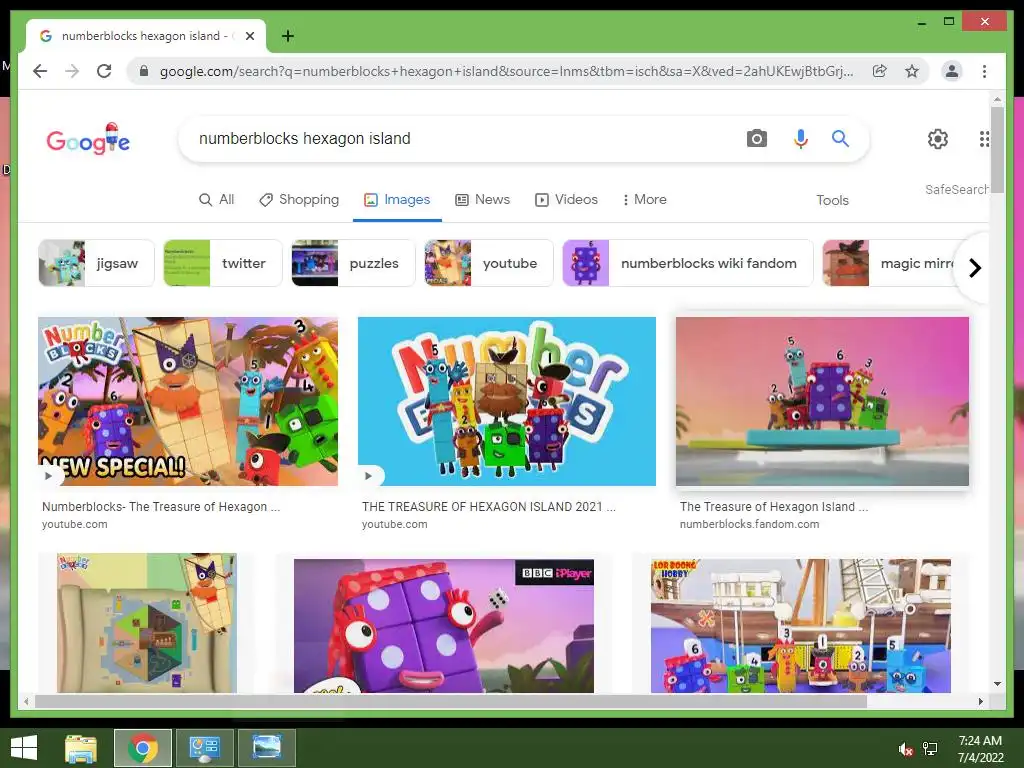The image size is (1024, 768).
Task: Switch to the News tab
Action: tap(483, 200)
